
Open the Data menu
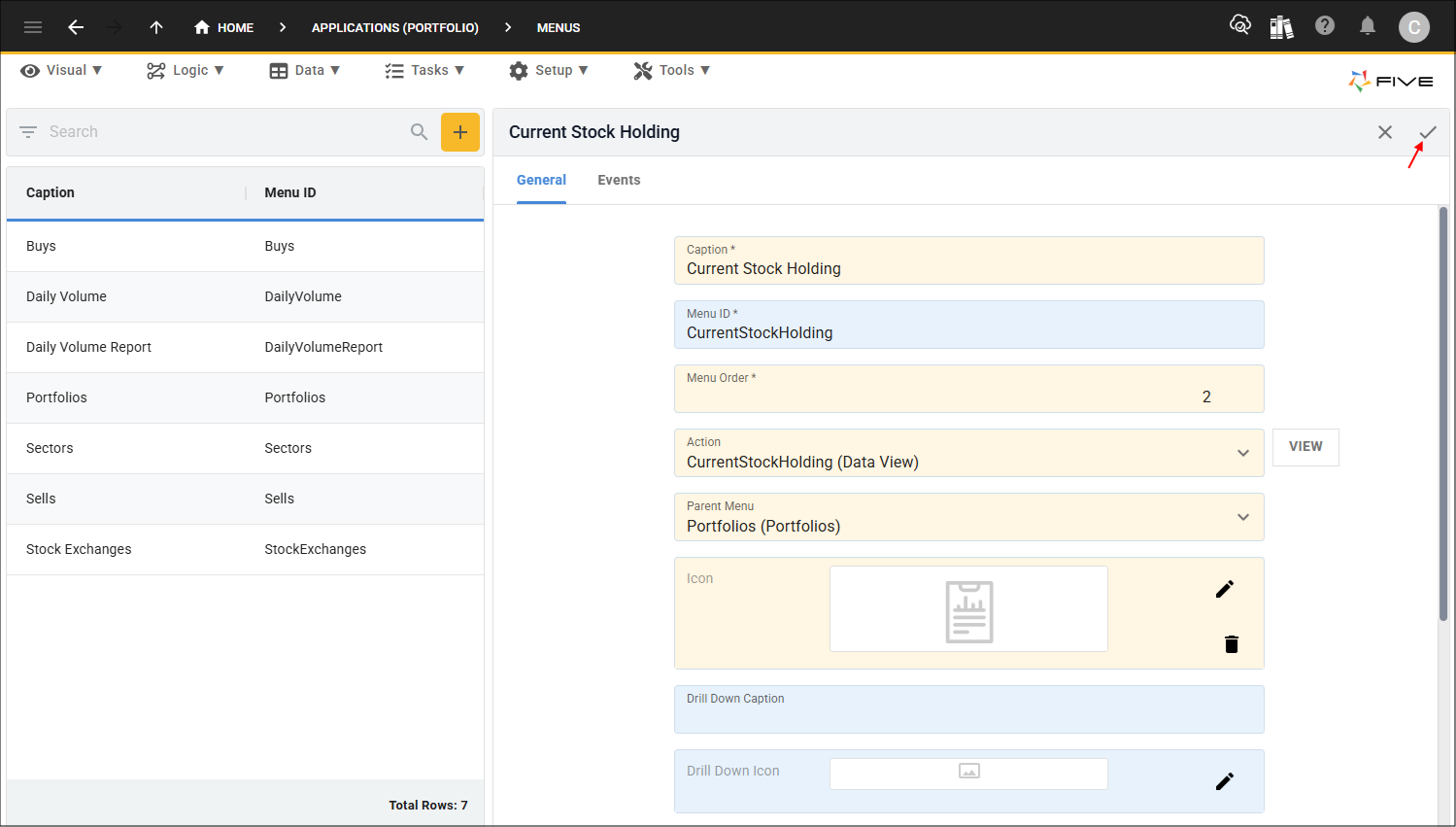pos(305,70)
